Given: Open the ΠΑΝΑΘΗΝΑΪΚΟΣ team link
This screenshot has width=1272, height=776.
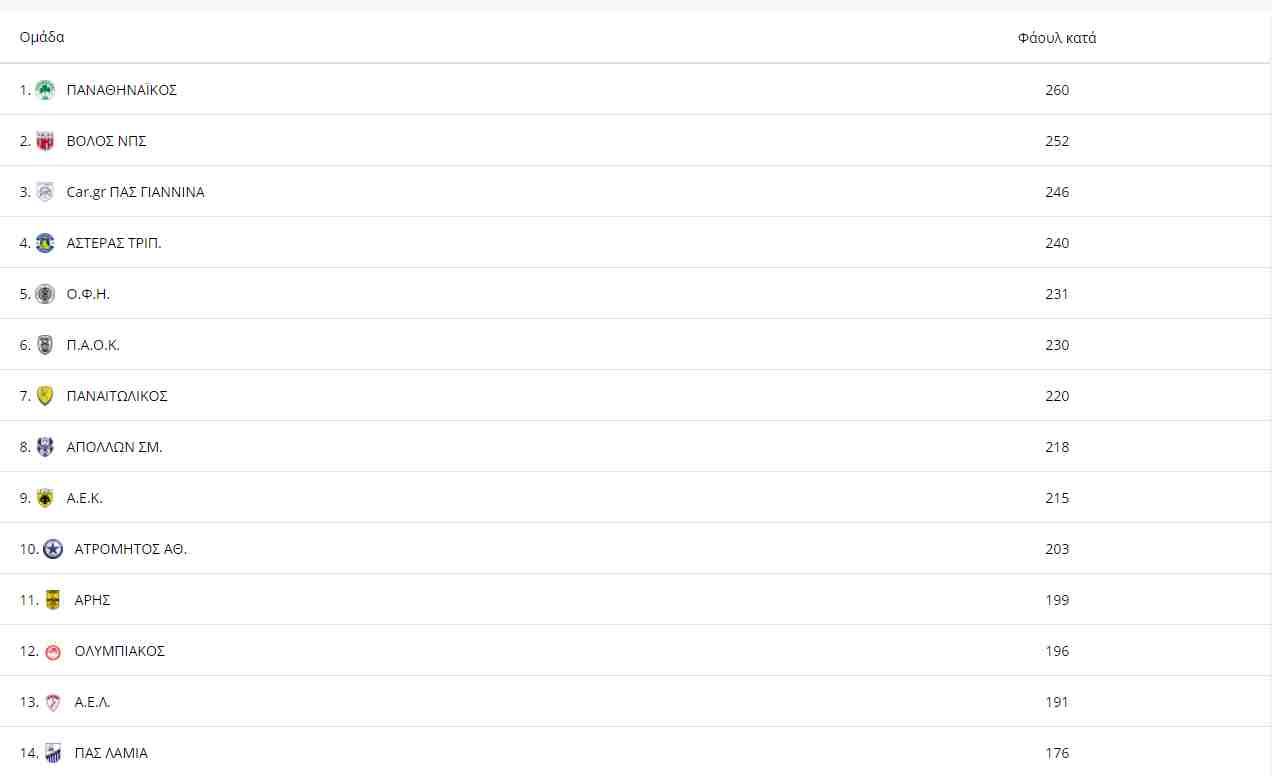Looking at the screenshot, I should pos(121,90).
